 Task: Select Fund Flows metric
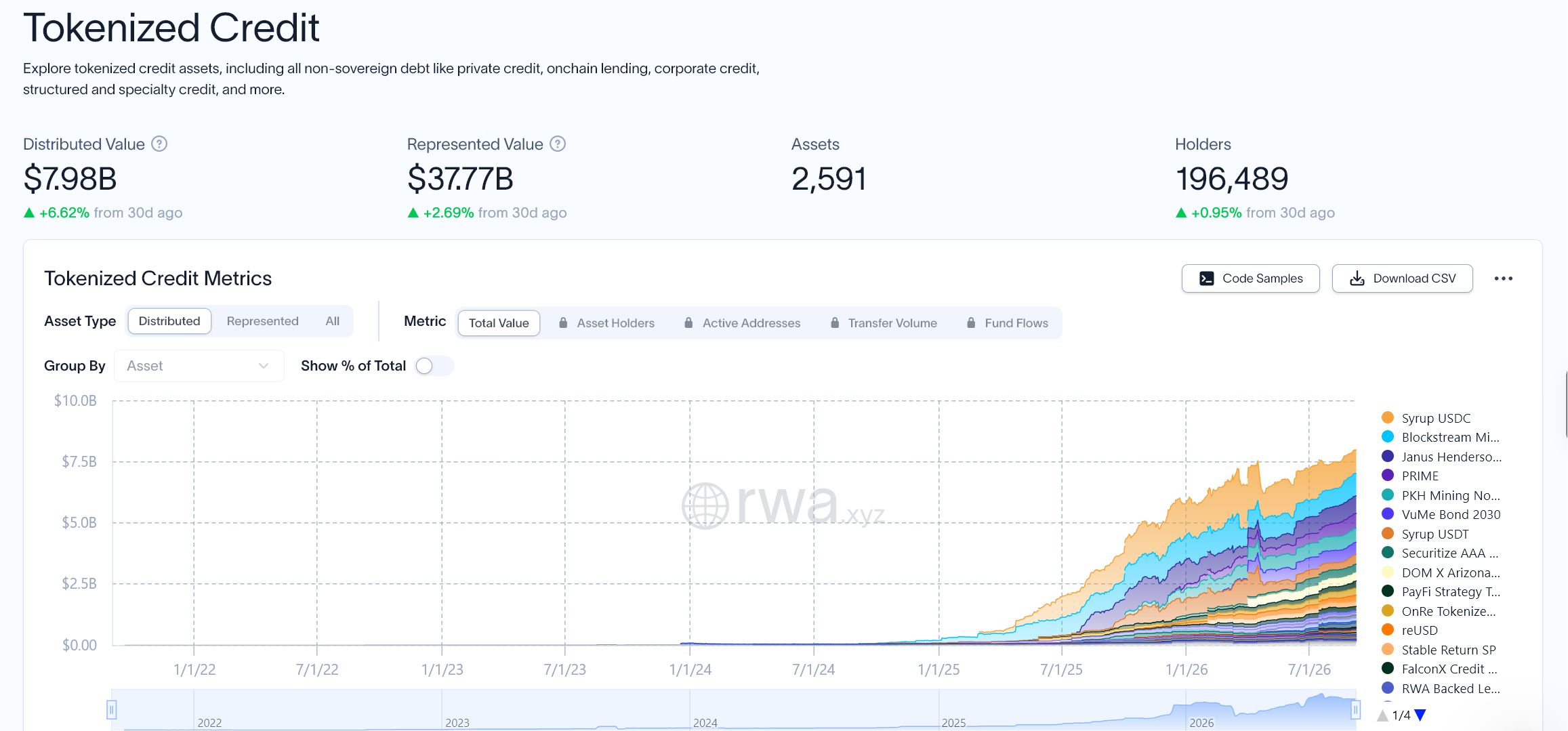tap(1007, 323)
